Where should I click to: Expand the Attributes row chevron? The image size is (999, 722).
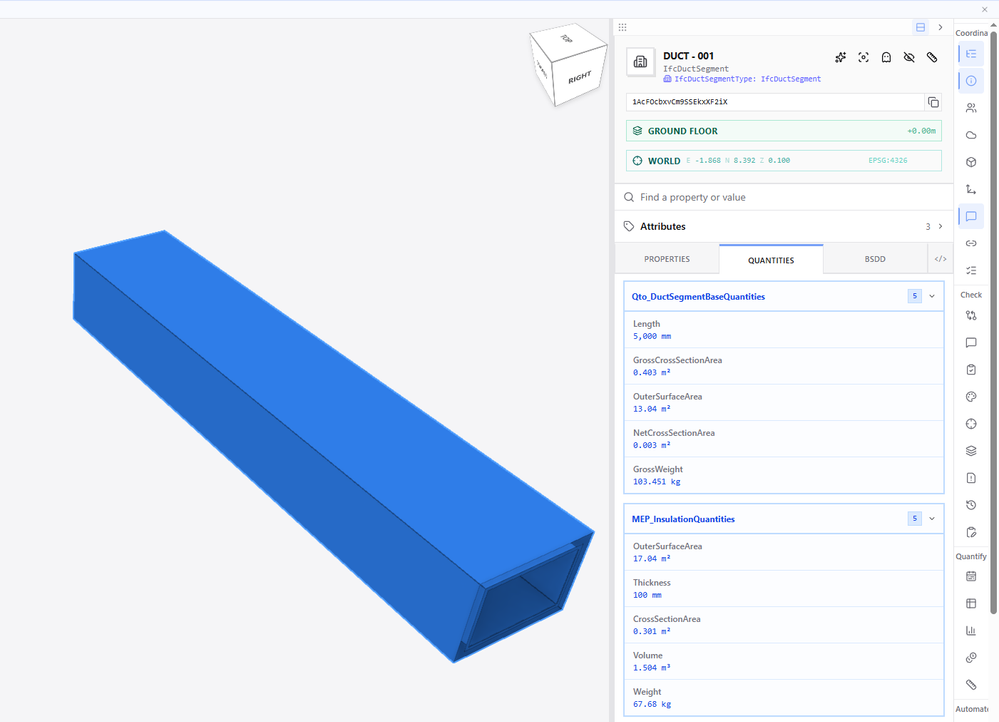coord(940,226)
